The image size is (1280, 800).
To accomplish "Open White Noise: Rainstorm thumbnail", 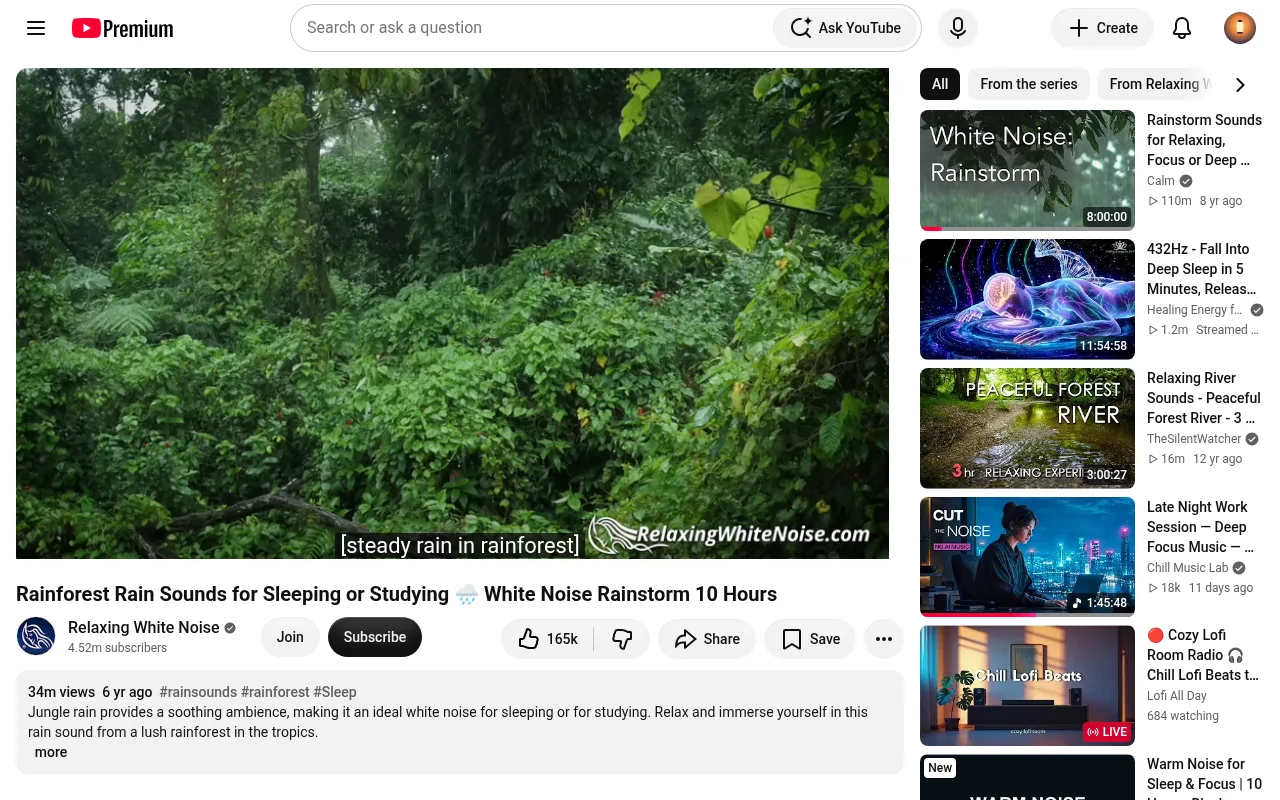I will [1027, 170].
